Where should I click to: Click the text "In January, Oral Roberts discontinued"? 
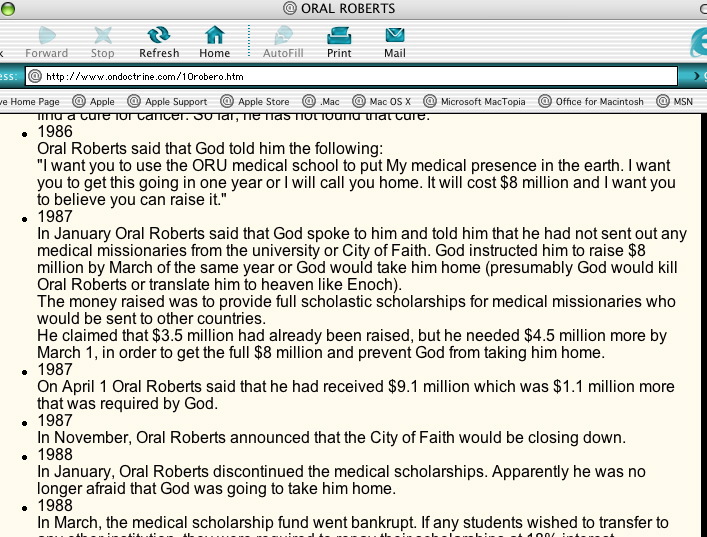point(170,472)
